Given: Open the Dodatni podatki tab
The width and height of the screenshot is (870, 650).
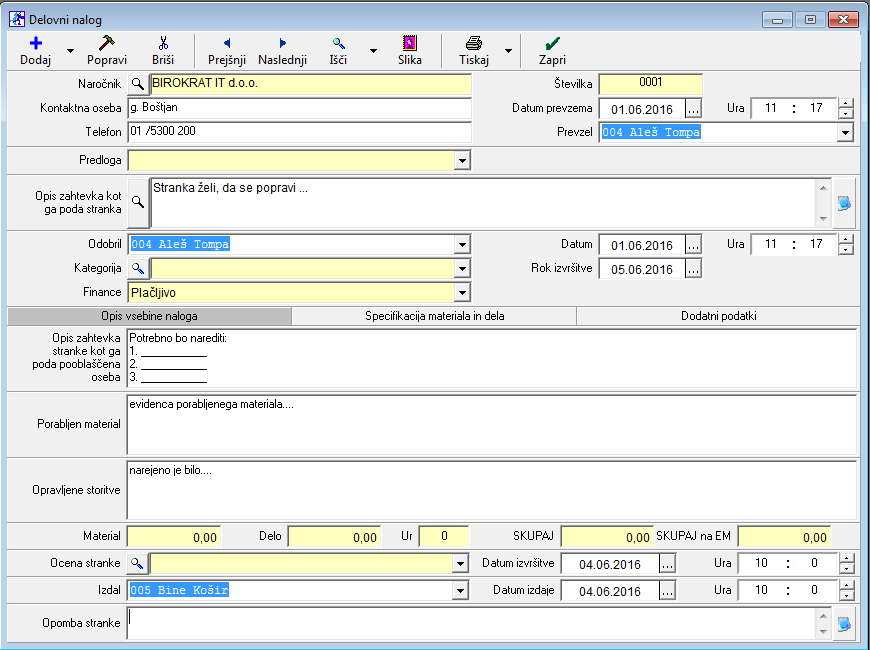Looking at the screenshot, I should coord(719,316).
